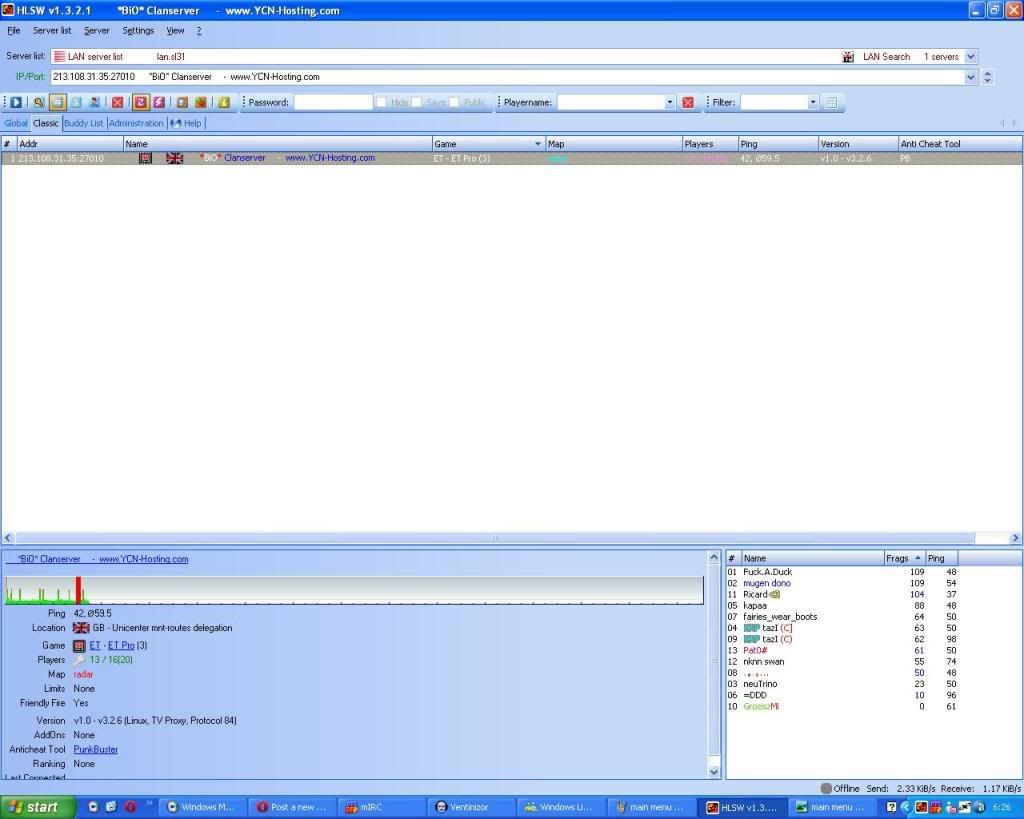Clear player name with red X

[x=688, y=102]
